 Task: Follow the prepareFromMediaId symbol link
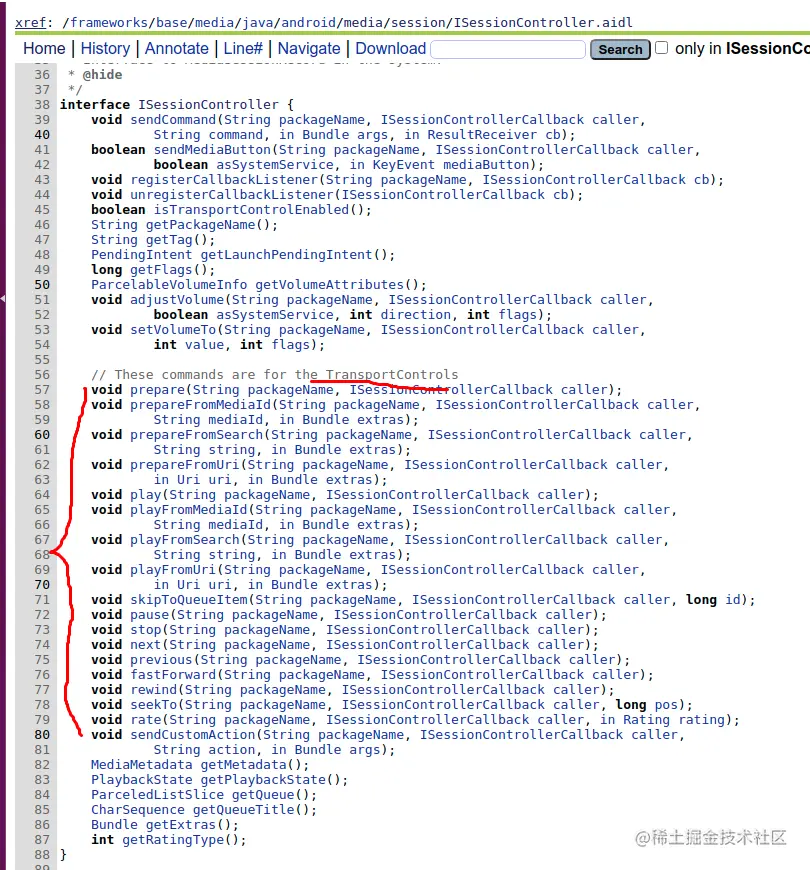click(200, 404)
